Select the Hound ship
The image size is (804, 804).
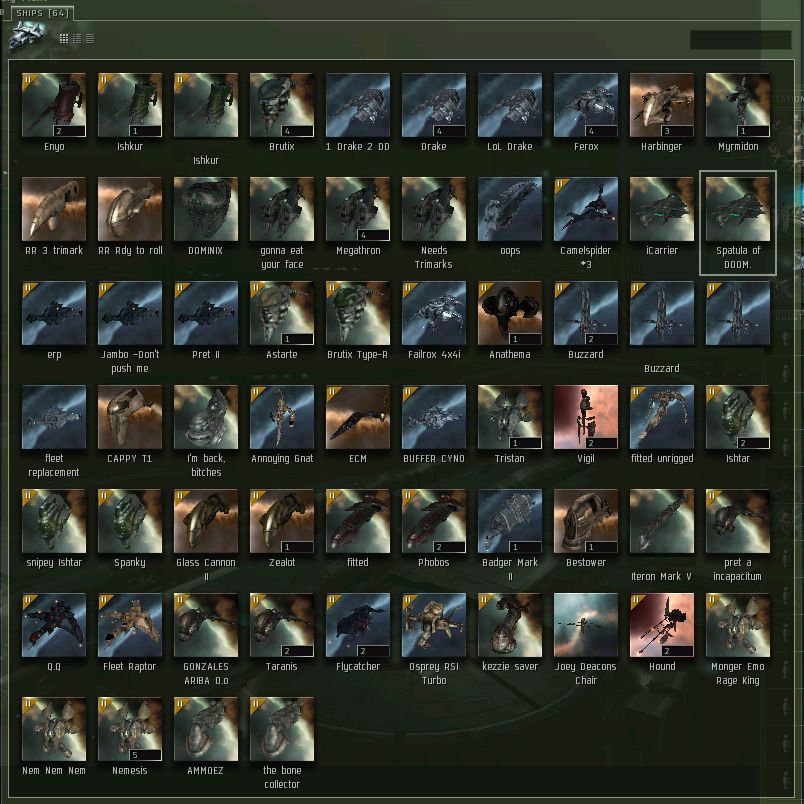(661, 625)
